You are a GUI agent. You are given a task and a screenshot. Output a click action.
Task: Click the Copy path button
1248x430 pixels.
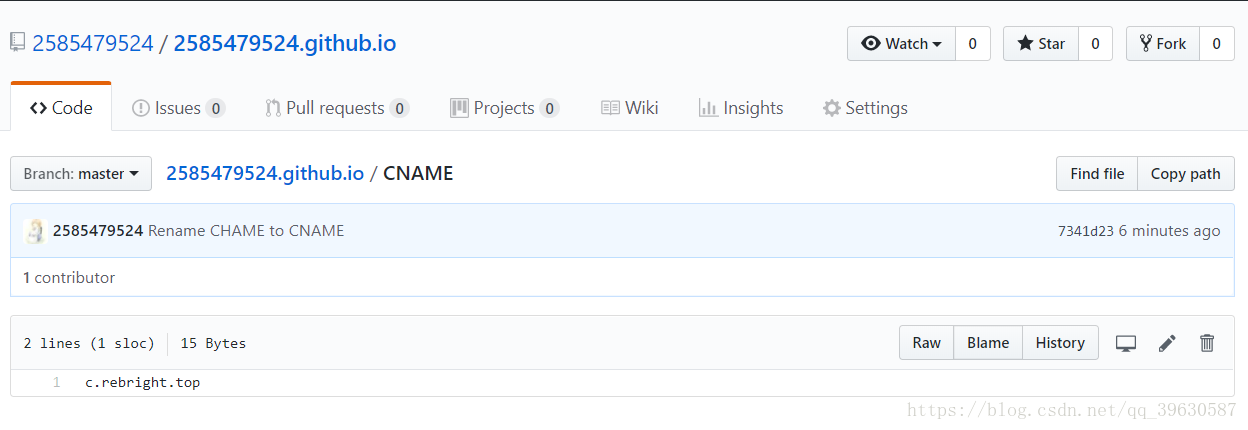[1186, 173]
